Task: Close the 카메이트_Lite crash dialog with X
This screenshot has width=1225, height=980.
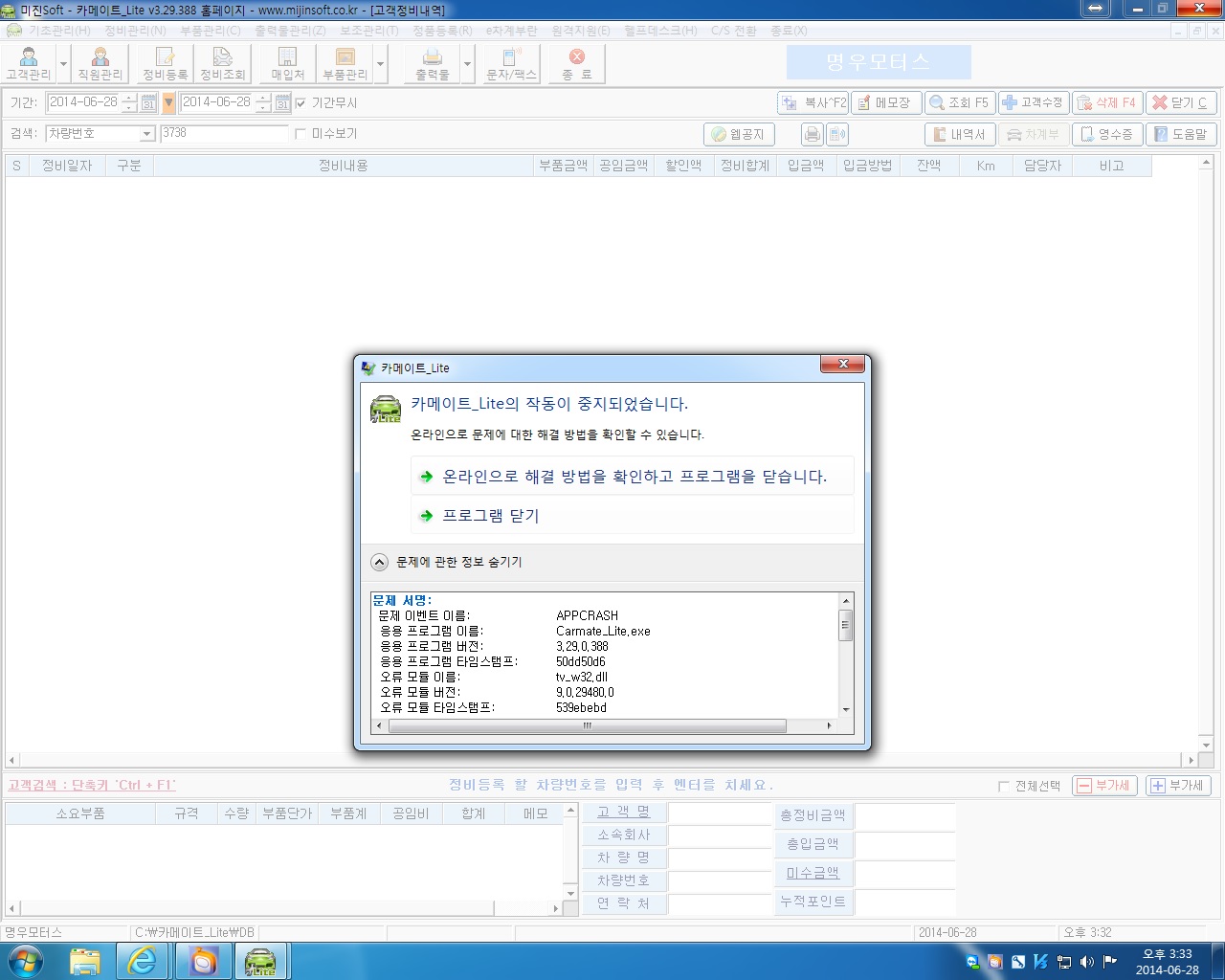Action: point(843,364)
